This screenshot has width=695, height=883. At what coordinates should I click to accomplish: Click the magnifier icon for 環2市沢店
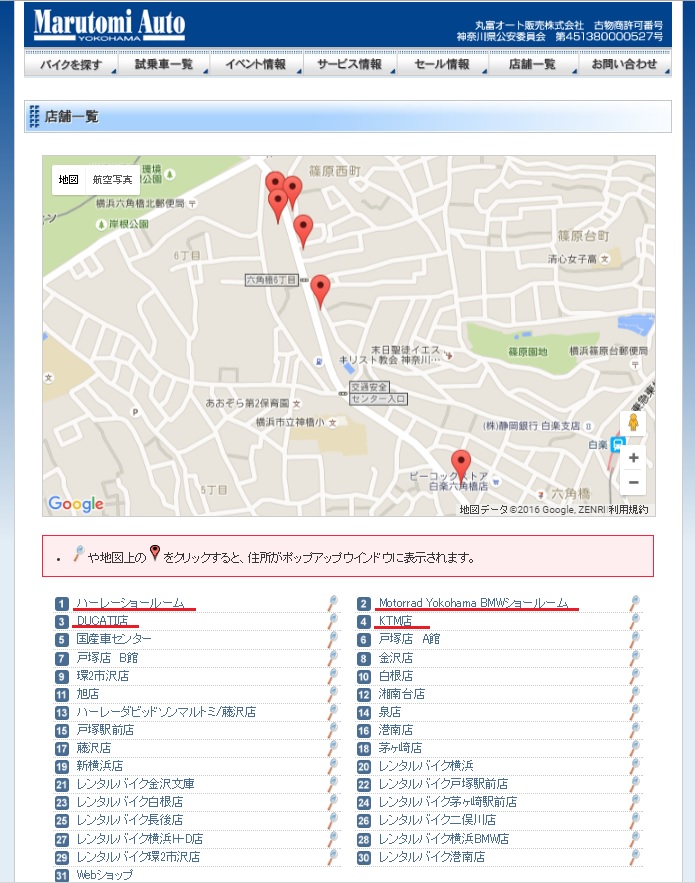coord(333,675)
